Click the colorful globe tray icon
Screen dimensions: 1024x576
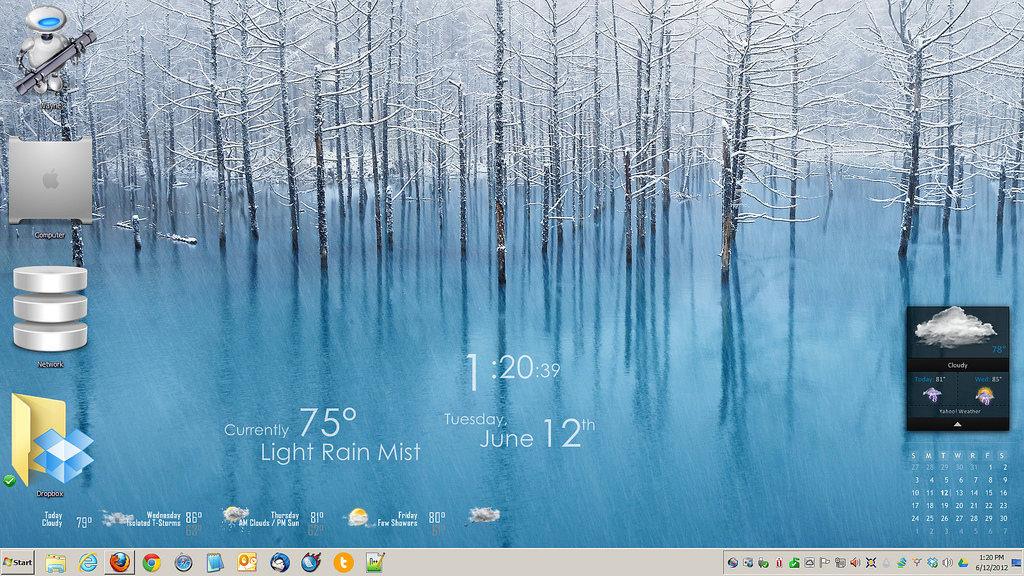733,563
